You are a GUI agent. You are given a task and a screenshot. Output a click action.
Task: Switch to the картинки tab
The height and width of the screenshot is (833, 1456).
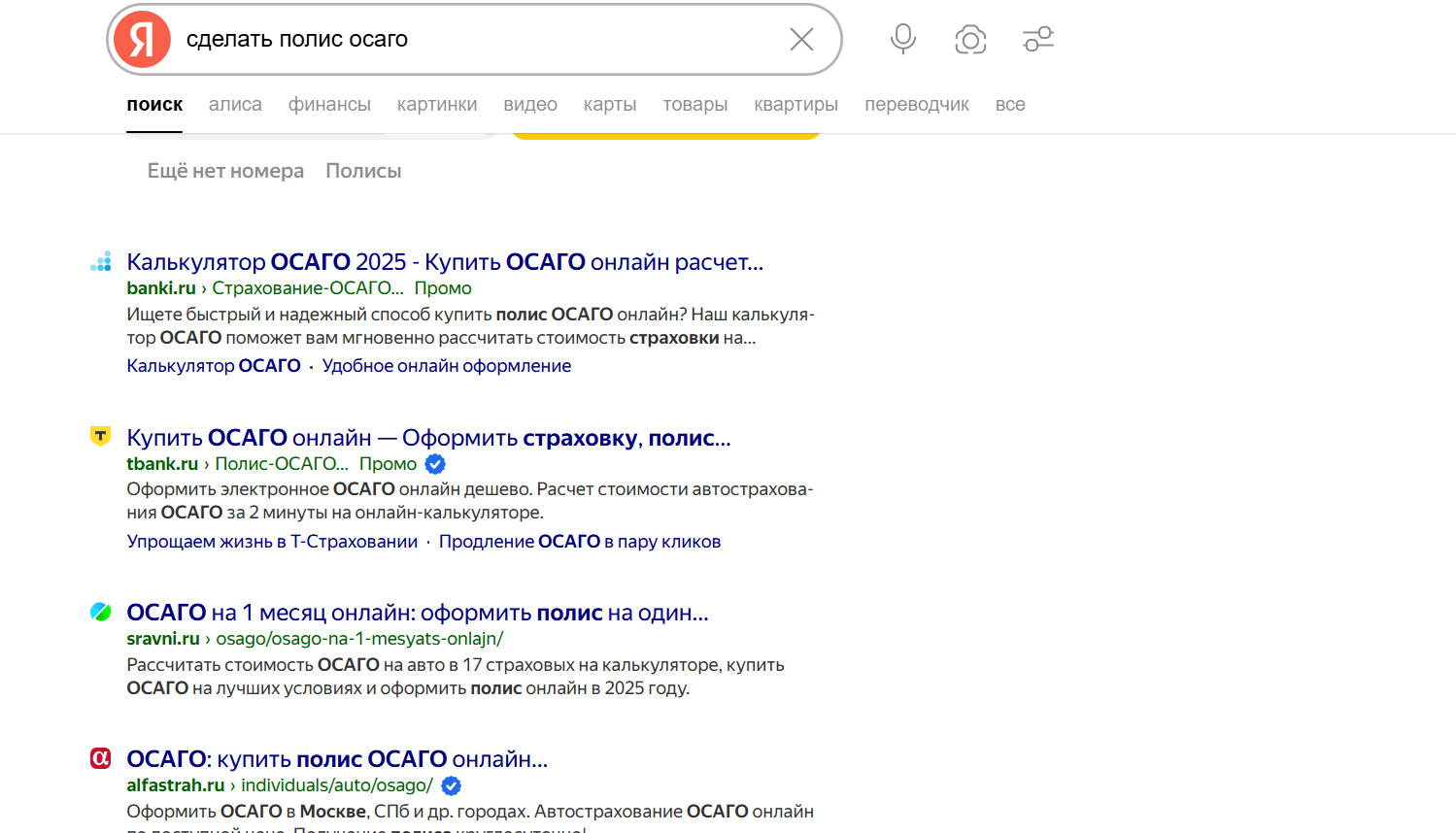point(437,105)
